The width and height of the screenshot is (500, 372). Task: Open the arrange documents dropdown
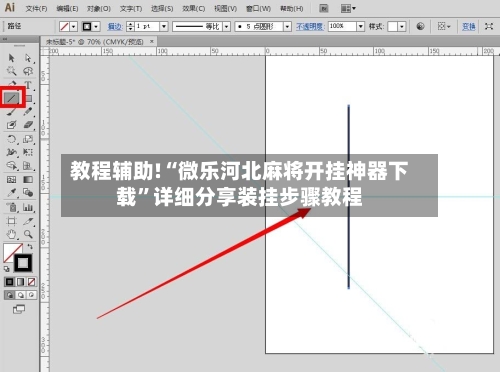(348, 8)
